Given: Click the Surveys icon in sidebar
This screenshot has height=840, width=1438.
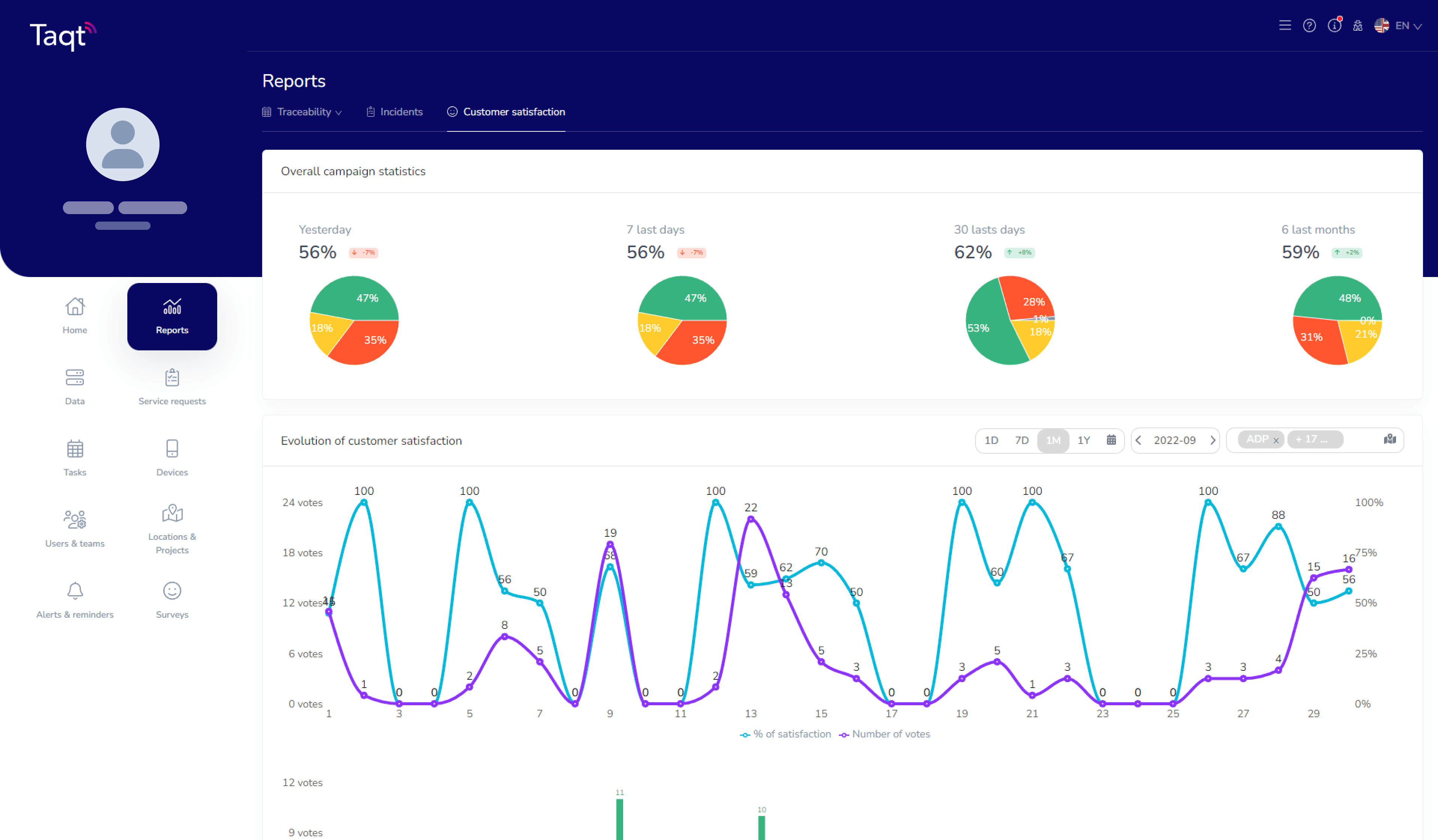Looking at the screenshot, I should [172, 592].
